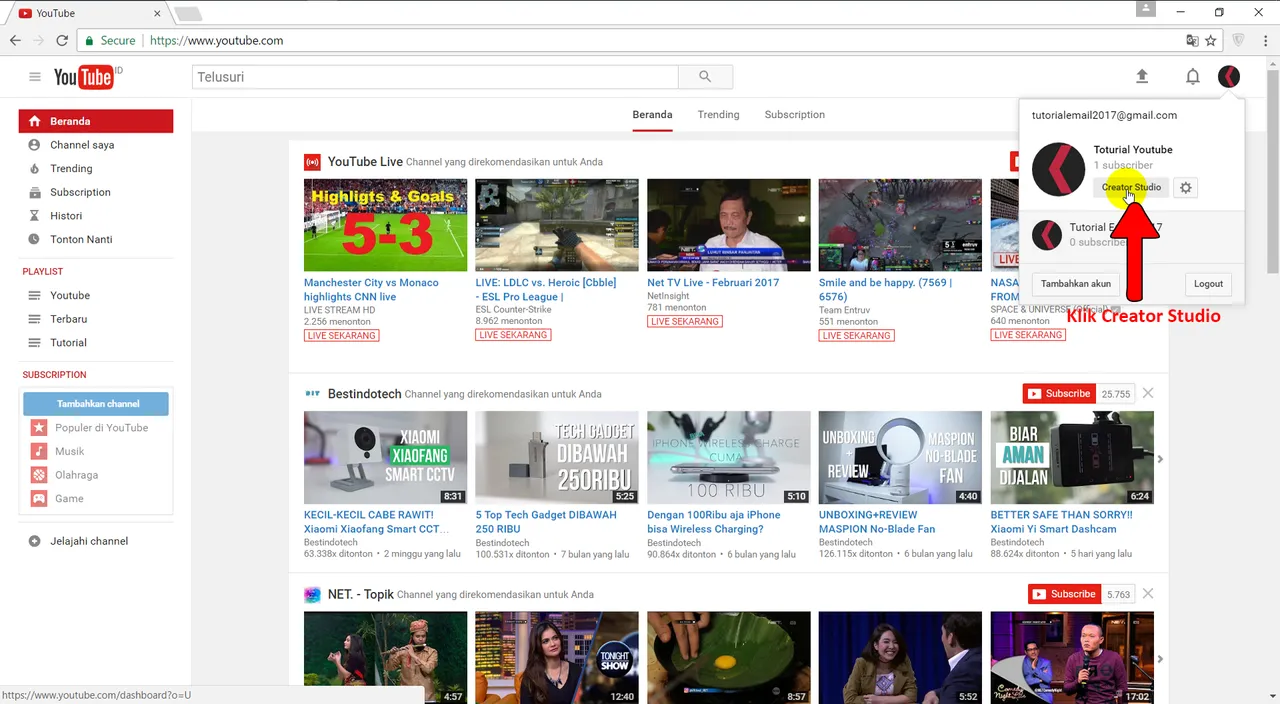Open iPhone Wireless Charging video thumbnail
The image size is (1280, 704).
729,457
